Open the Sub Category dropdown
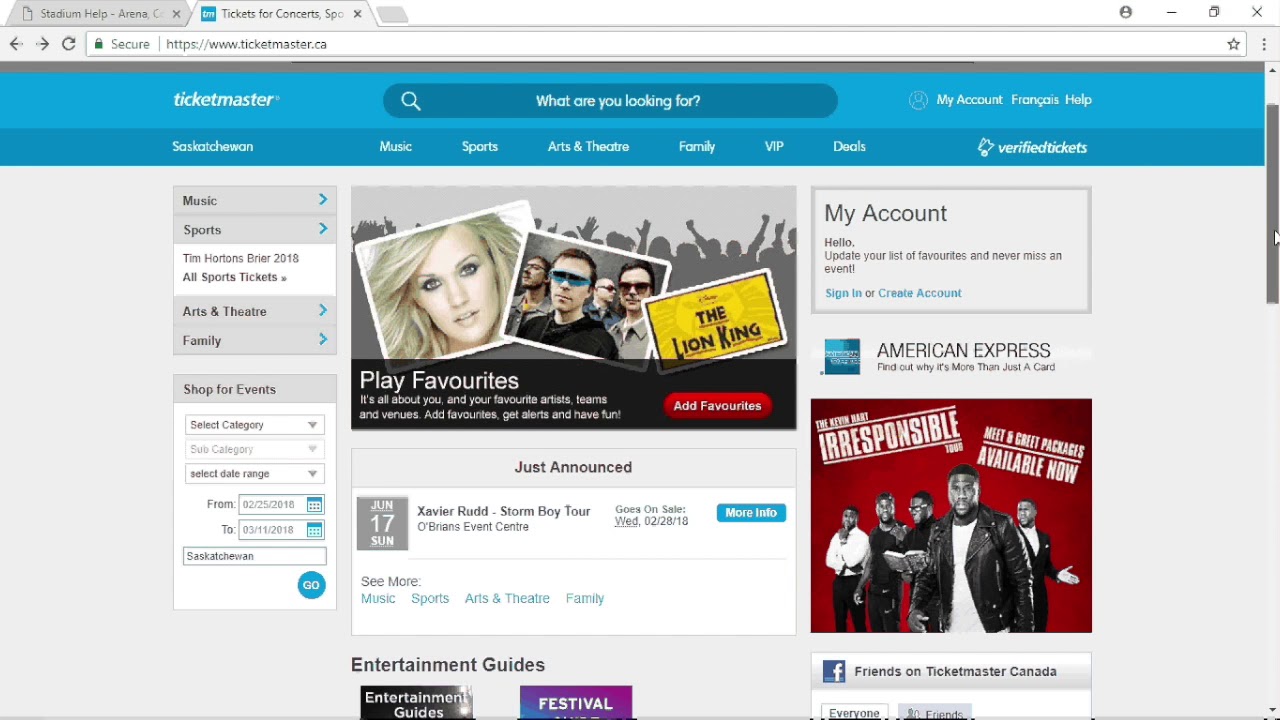Viewport: 1280px width, 720px height. [x=254, y=449]
